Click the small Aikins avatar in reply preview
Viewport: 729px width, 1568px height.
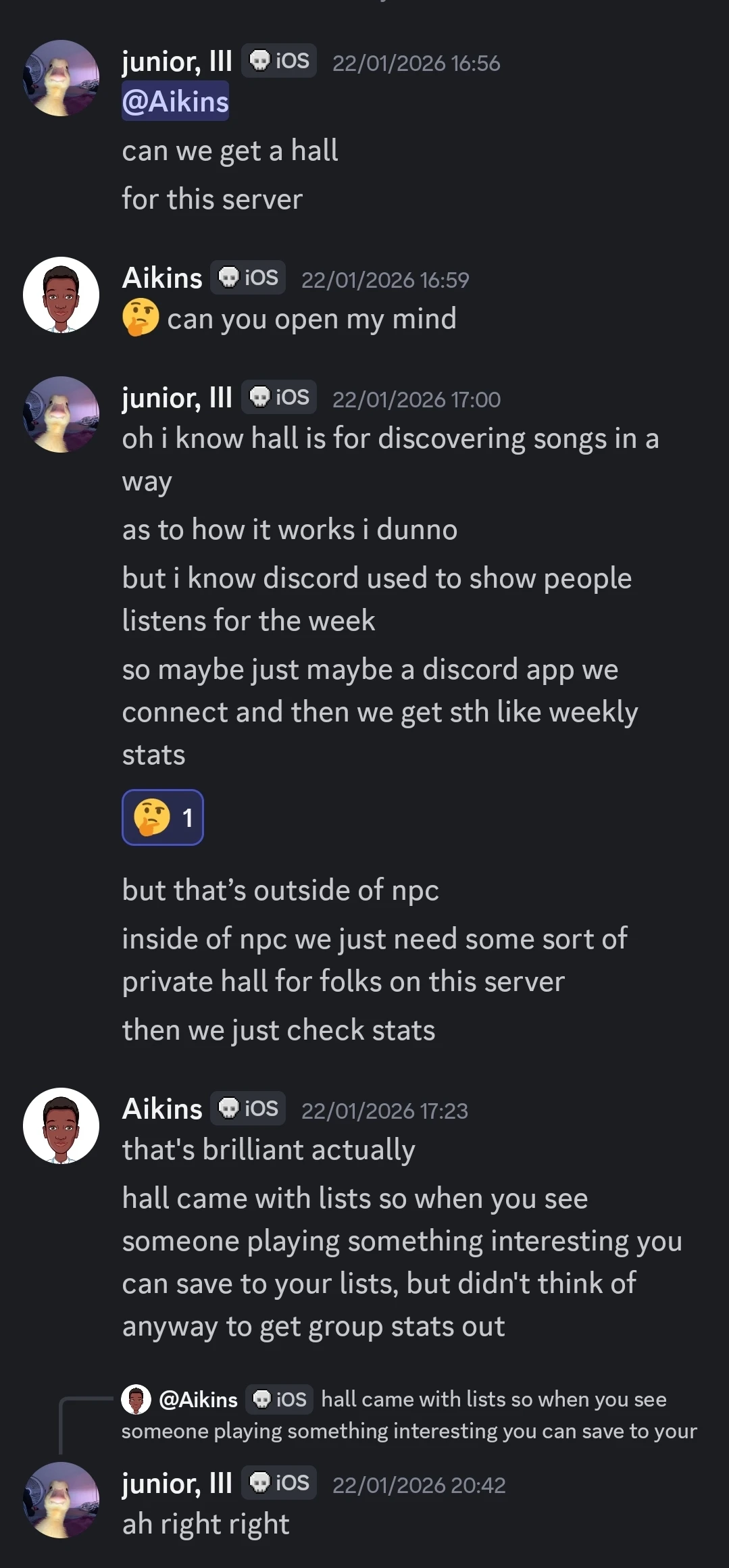(136, 1399)
